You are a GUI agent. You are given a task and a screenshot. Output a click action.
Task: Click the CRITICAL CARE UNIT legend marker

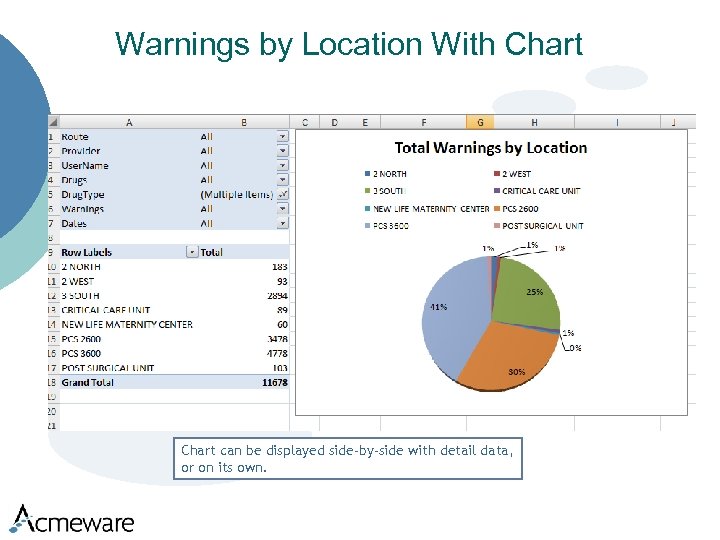coord(497,191)
